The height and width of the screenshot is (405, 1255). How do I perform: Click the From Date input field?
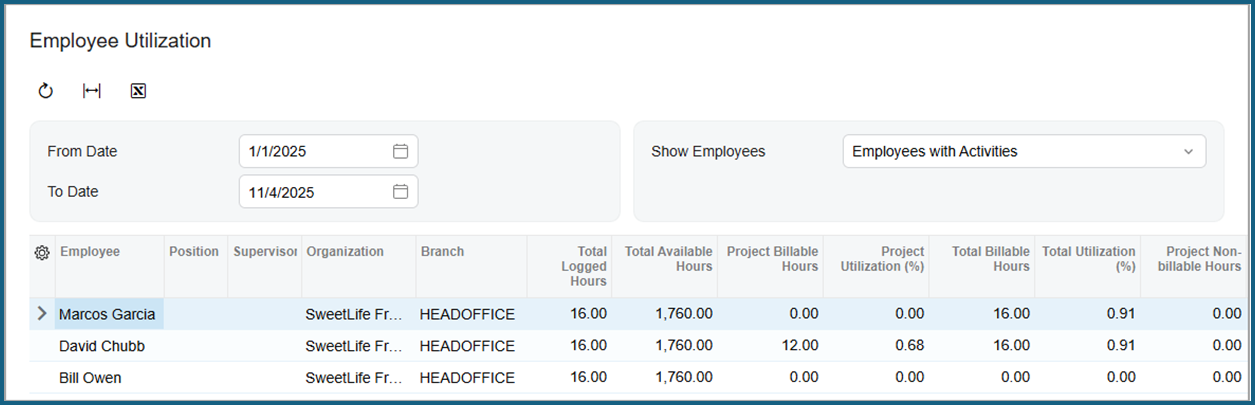315,152
